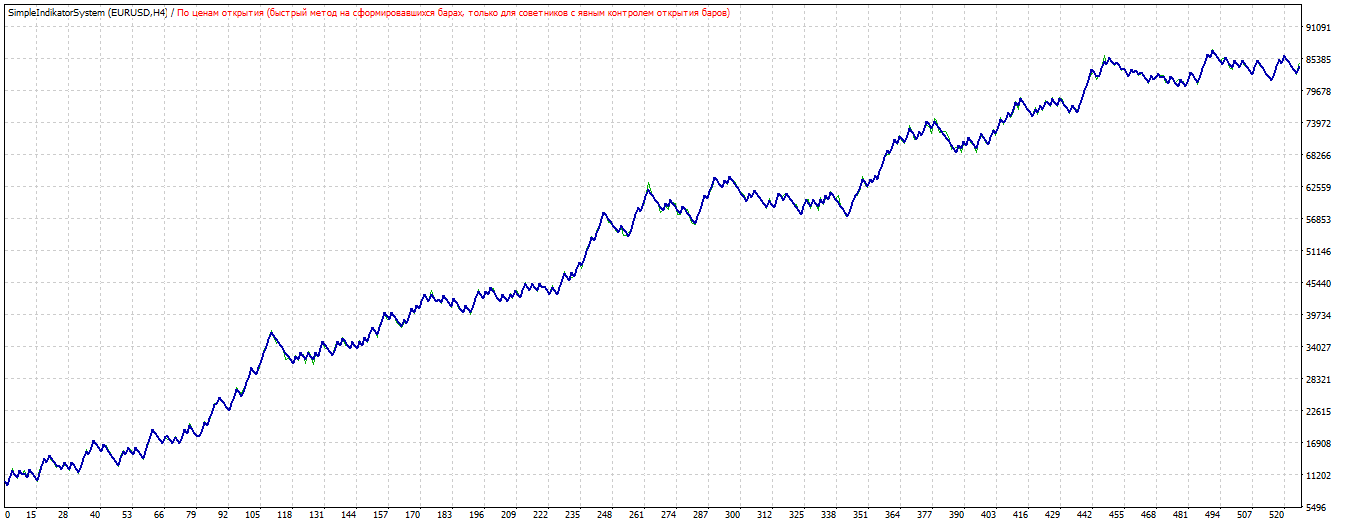This screenshot has width=1346, height=524.
Task: Click the 53 trade-number axis label
Action: [127, 515]
